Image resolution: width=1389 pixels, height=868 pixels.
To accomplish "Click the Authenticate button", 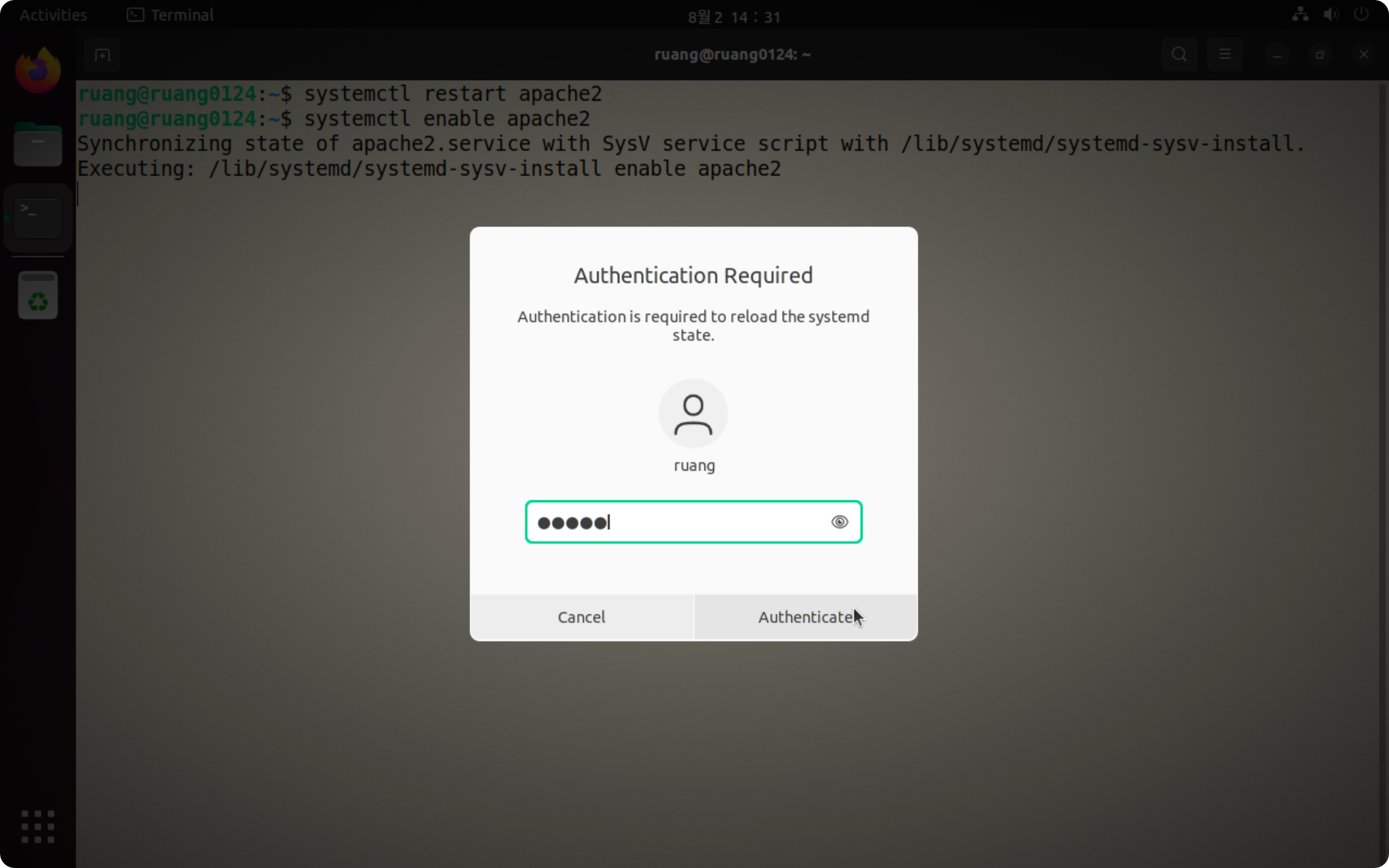I will tap(805, 617).
